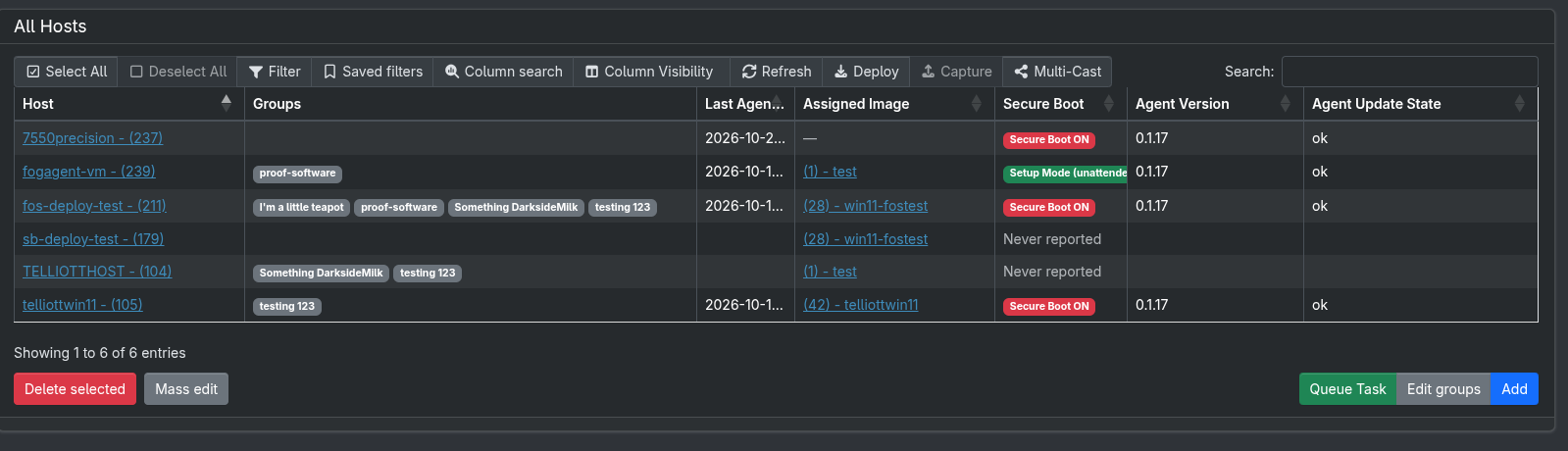
Task: Click the green Setup Mode badge
Action: (1065, 174)
